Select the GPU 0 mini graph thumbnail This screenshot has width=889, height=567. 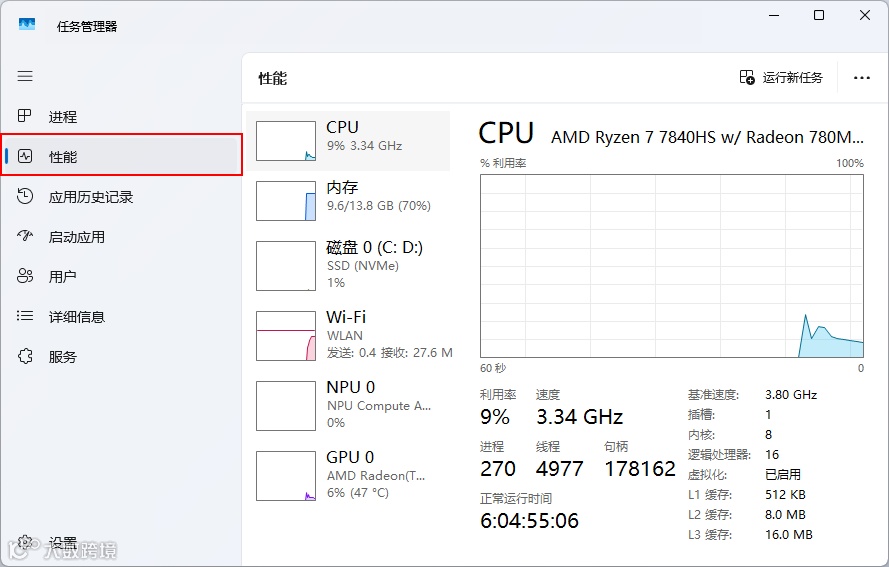(x=286, y=476)
